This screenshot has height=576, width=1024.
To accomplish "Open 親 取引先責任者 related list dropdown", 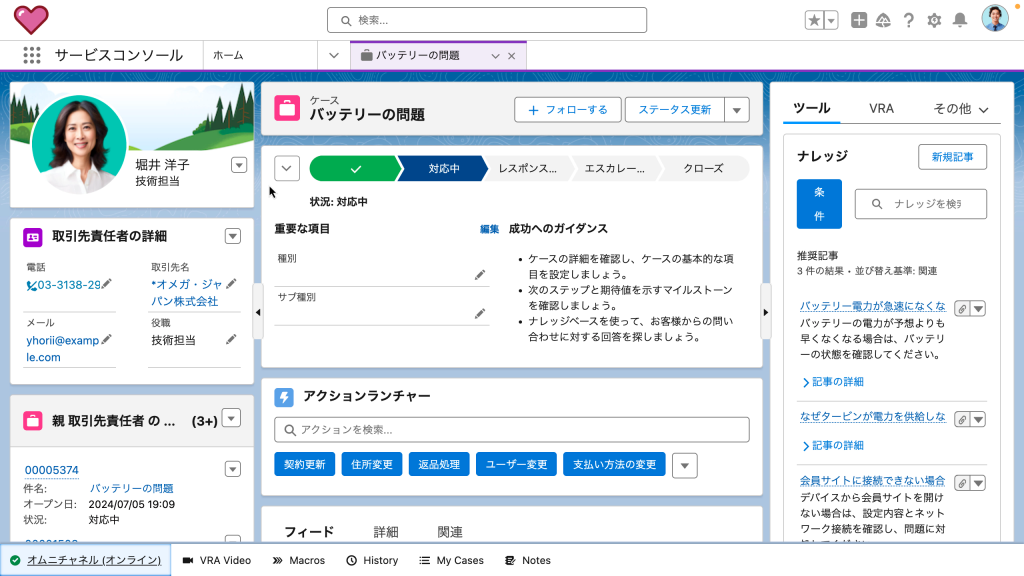I will [232, 418].
